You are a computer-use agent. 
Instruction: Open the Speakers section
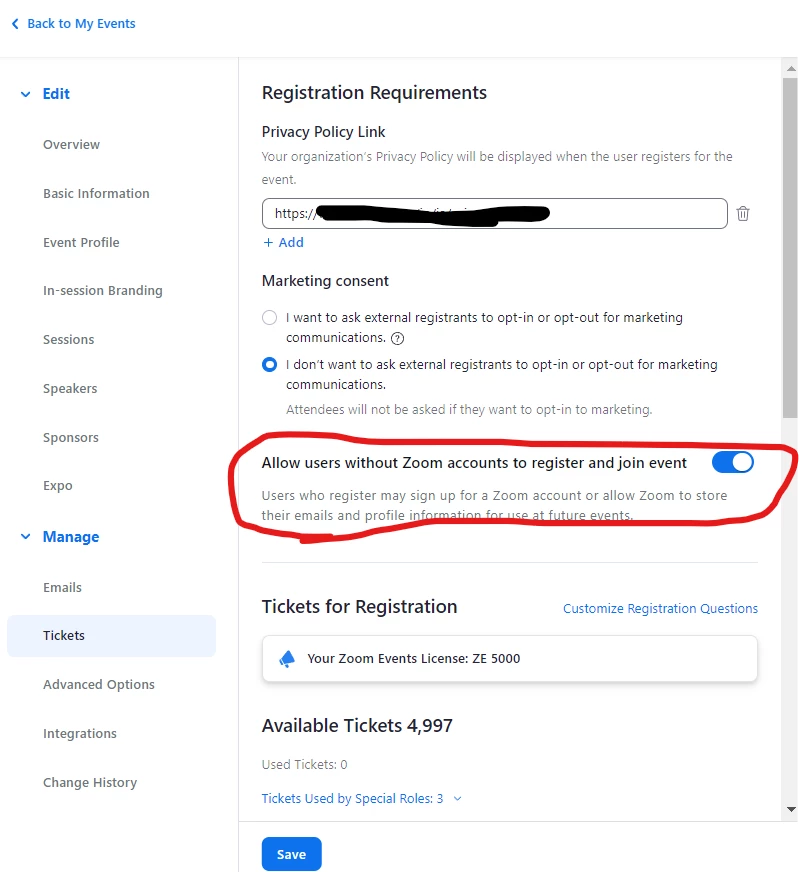[x=70, y=389]
